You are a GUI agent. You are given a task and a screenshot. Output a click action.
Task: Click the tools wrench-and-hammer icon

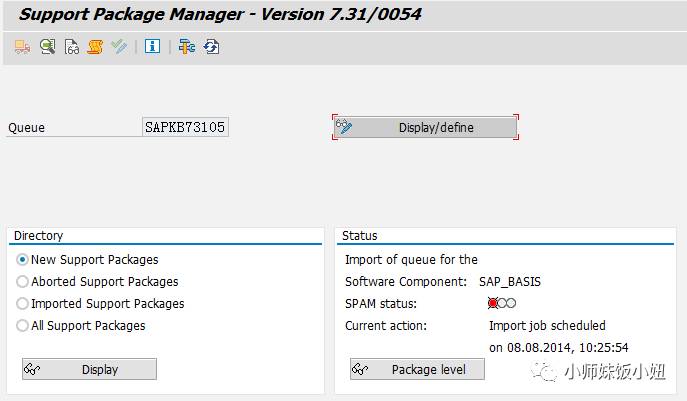(187, 46)
